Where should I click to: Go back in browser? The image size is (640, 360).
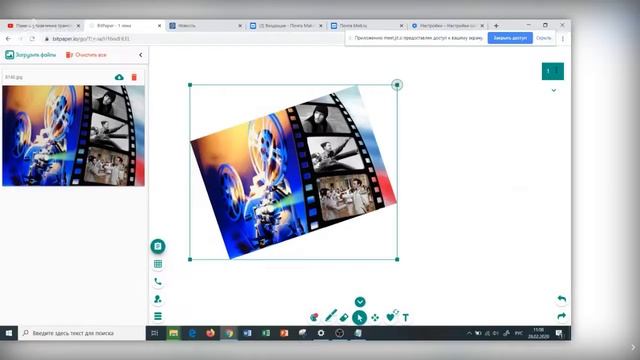click(x=8, y=39)
